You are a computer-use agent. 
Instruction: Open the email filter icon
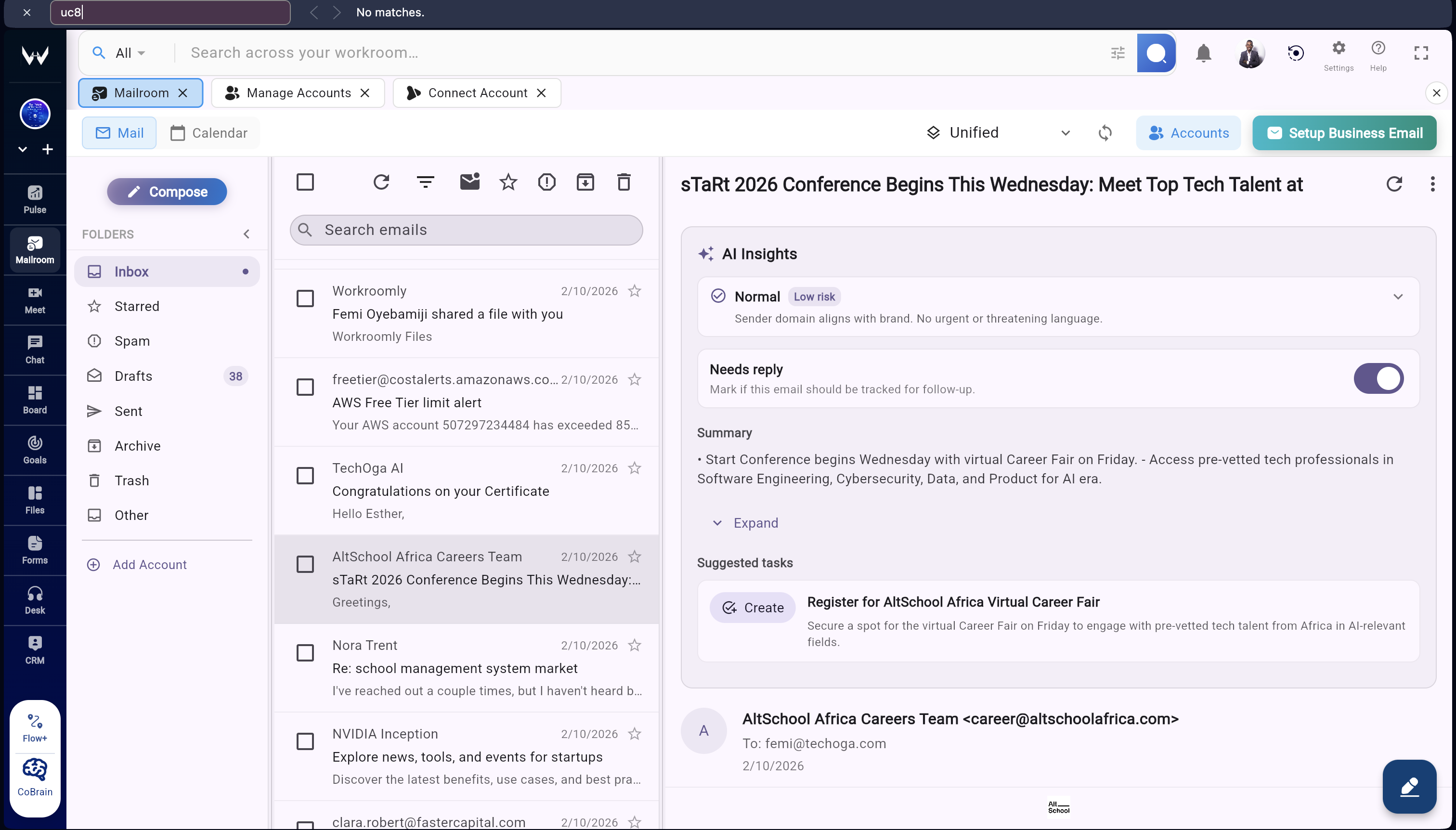coord(425,182)
